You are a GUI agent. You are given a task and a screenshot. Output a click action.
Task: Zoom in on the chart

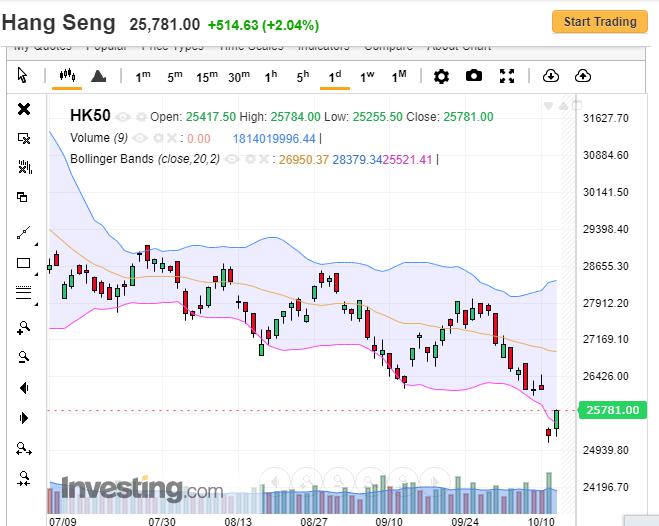tap(24, 327)
